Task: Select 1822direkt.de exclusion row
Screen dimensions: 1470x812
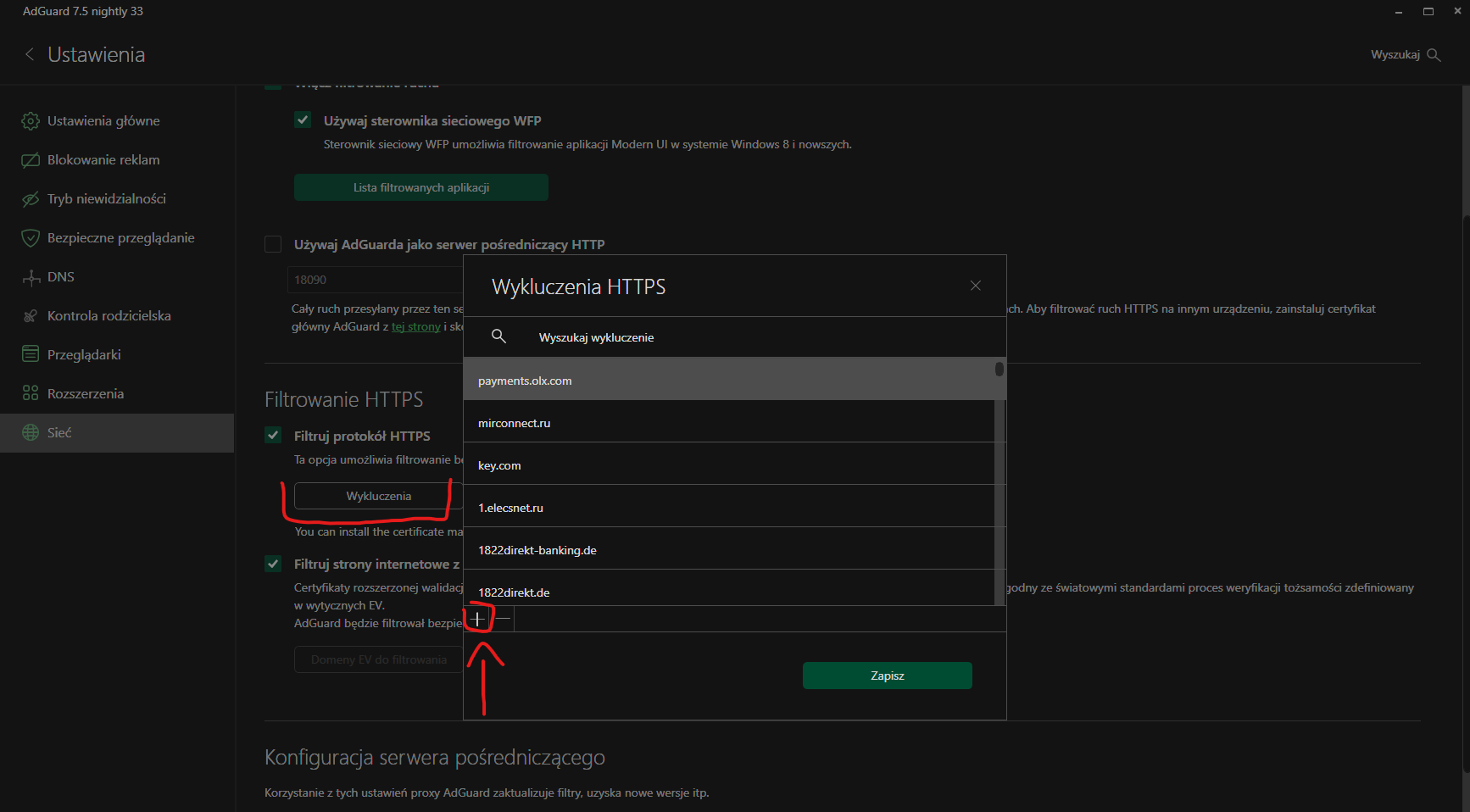Action: 729,587
